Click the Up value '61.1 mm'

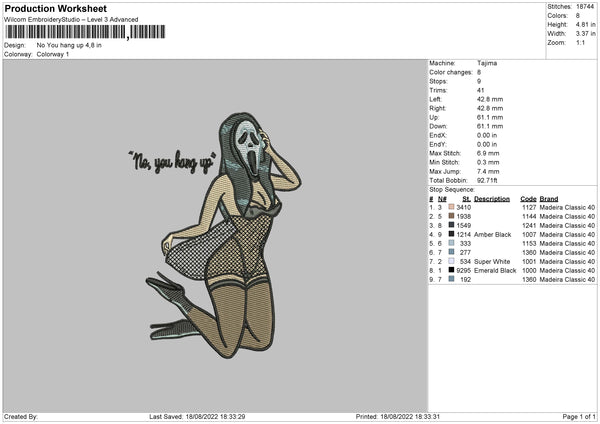point(490,117)
